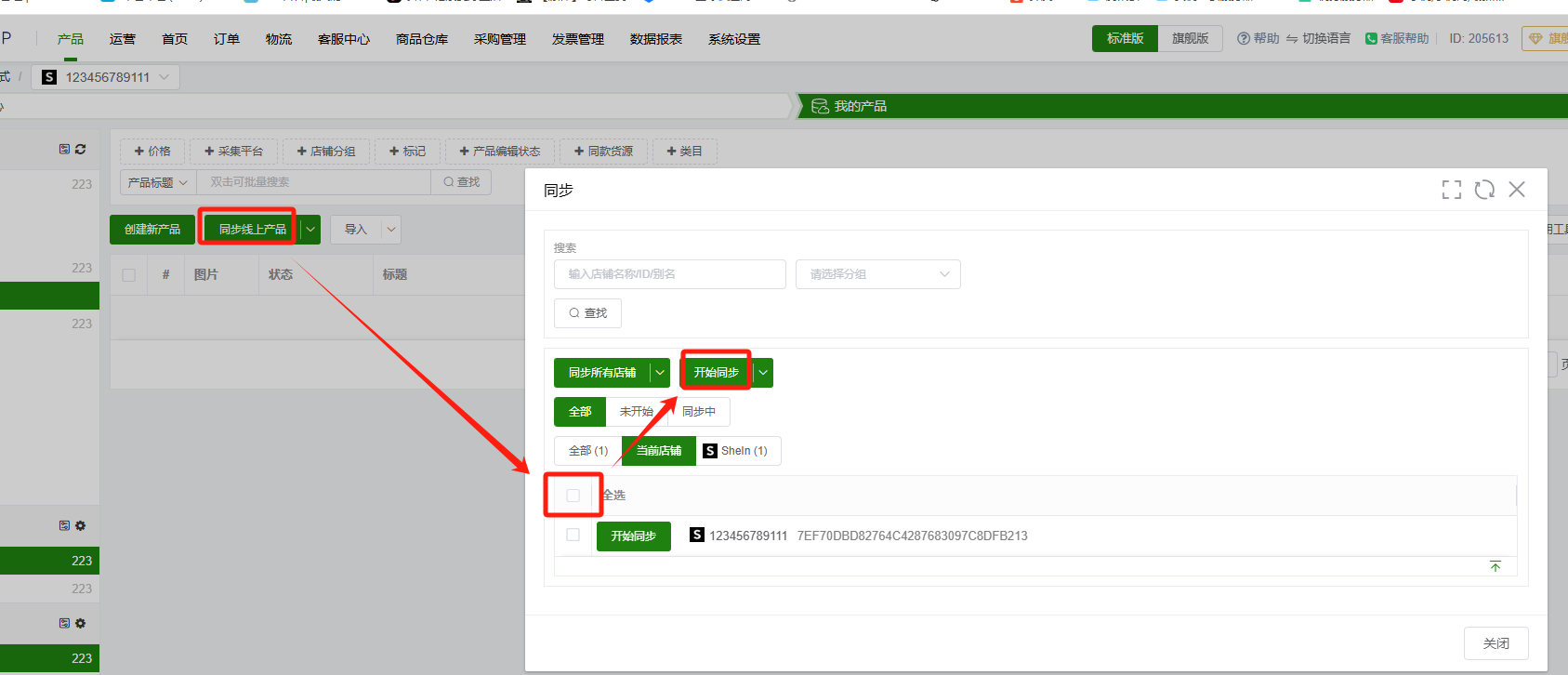Click the switch language icon
1568x675 pixels.
coord(1292,39)
